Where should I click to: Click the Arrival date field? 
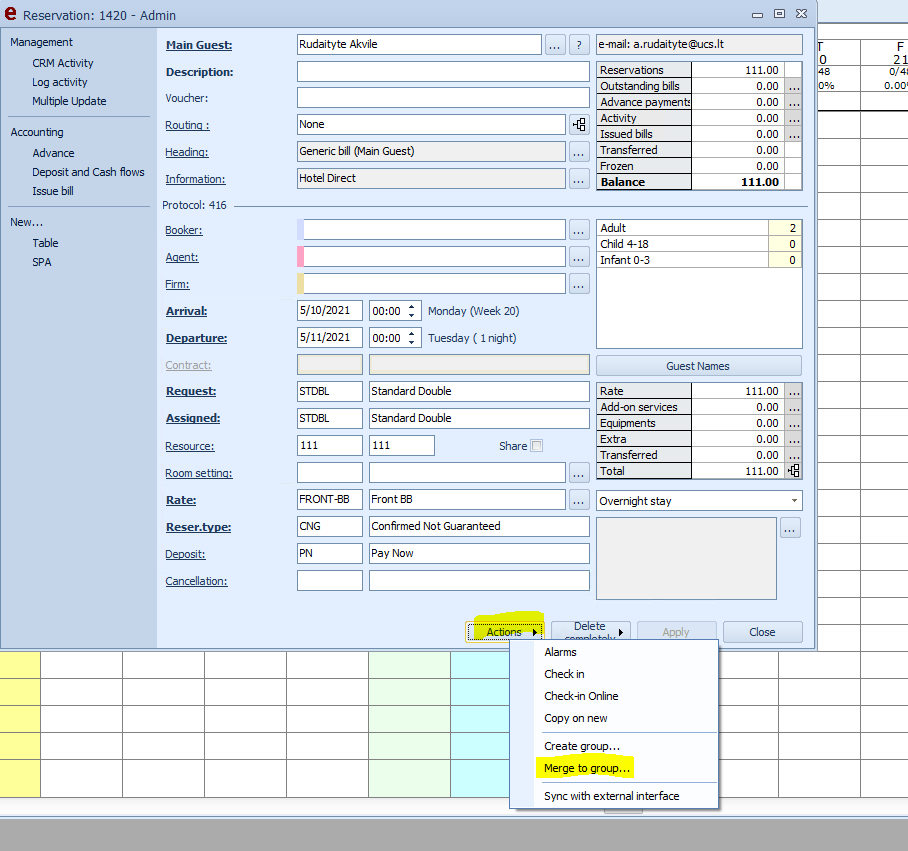[329, 311]
